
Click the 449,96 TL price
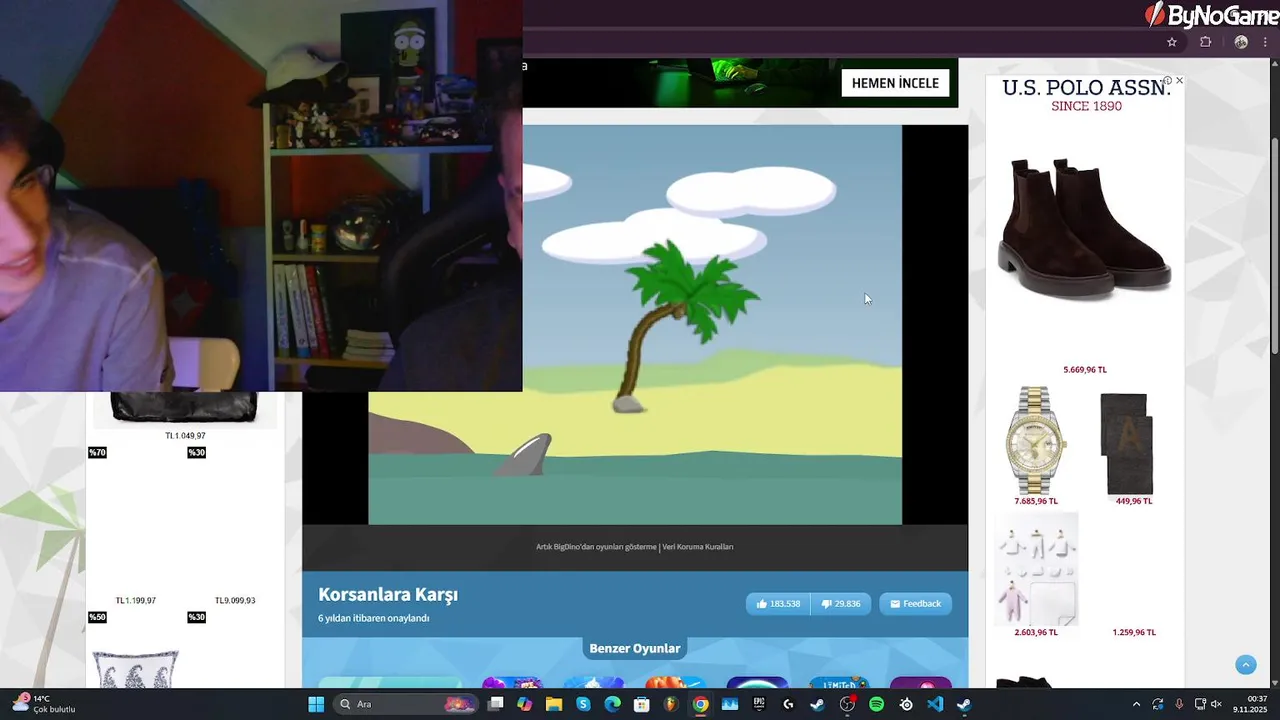click(1134, 501)
